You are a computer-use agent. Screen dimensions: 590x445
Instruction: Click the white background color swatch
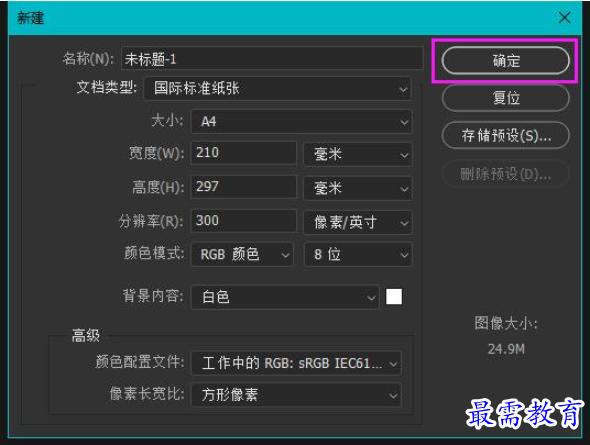(394, 296)
